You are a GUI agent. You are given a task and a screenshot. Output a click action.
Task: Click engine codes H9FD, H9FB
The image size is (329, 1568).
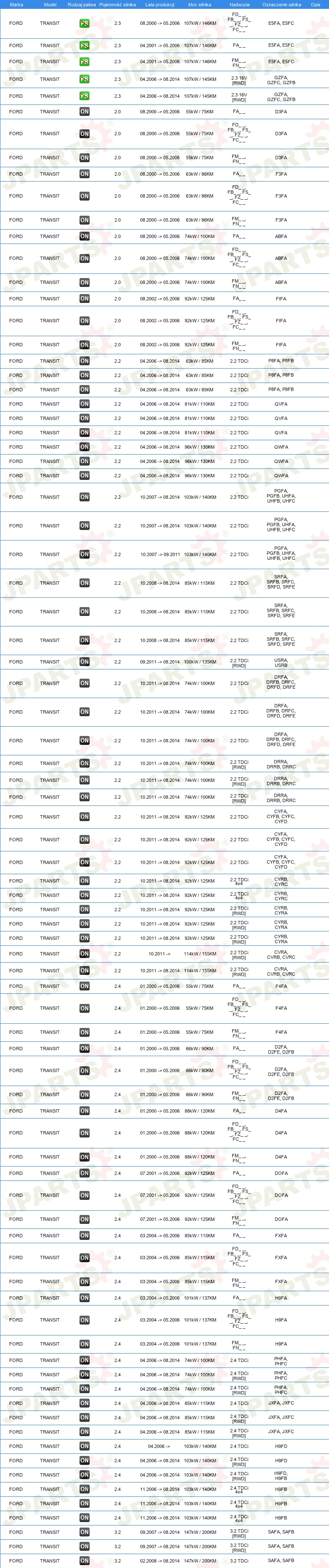pos(281,1475)
